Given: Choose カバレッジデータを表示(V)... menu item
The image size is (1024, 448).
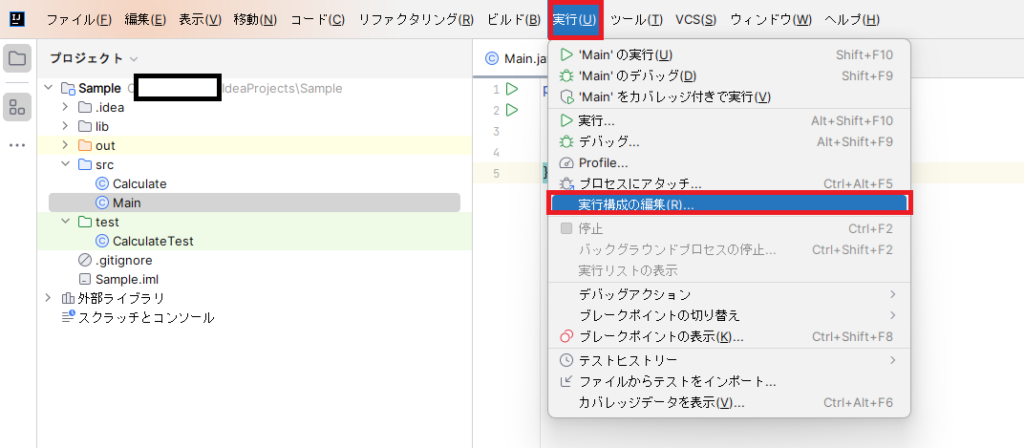Looking at the screenshot, I should click(729, 402).
